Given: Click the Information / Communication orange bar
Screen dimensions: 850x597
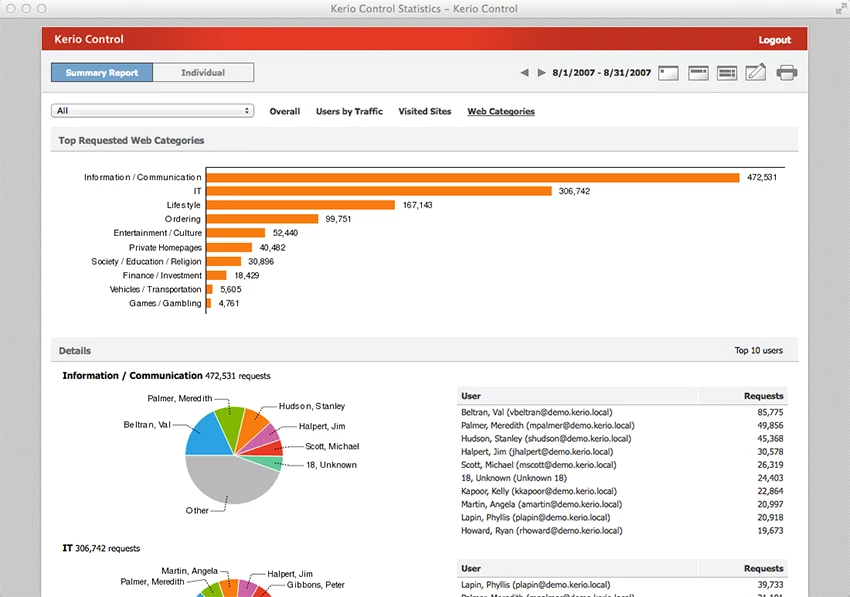Looking at the screenshot, I should pyautogui.click(x=472, y=177).
